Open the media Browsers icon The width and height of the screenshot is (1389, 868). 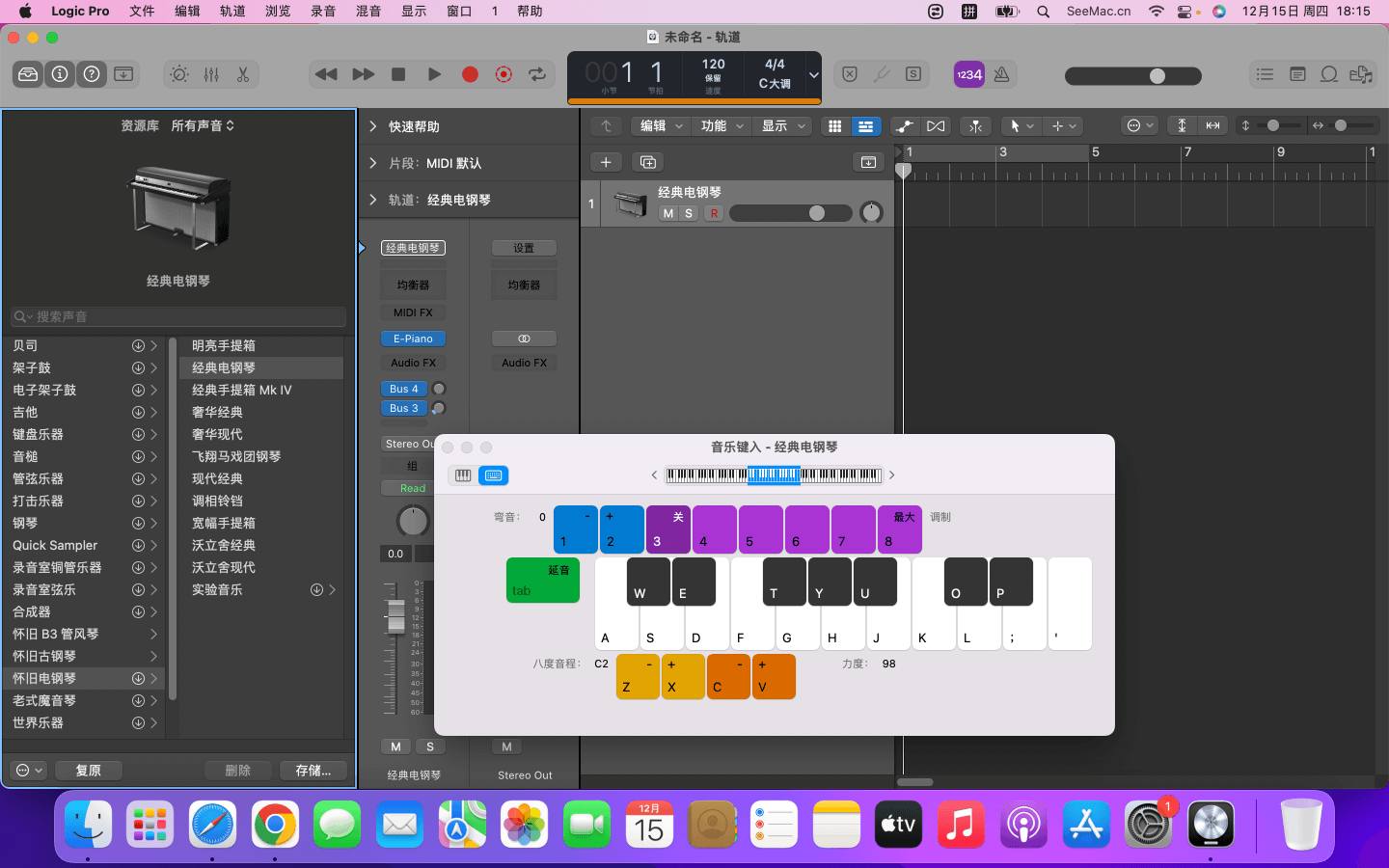tap(1361, 74)
